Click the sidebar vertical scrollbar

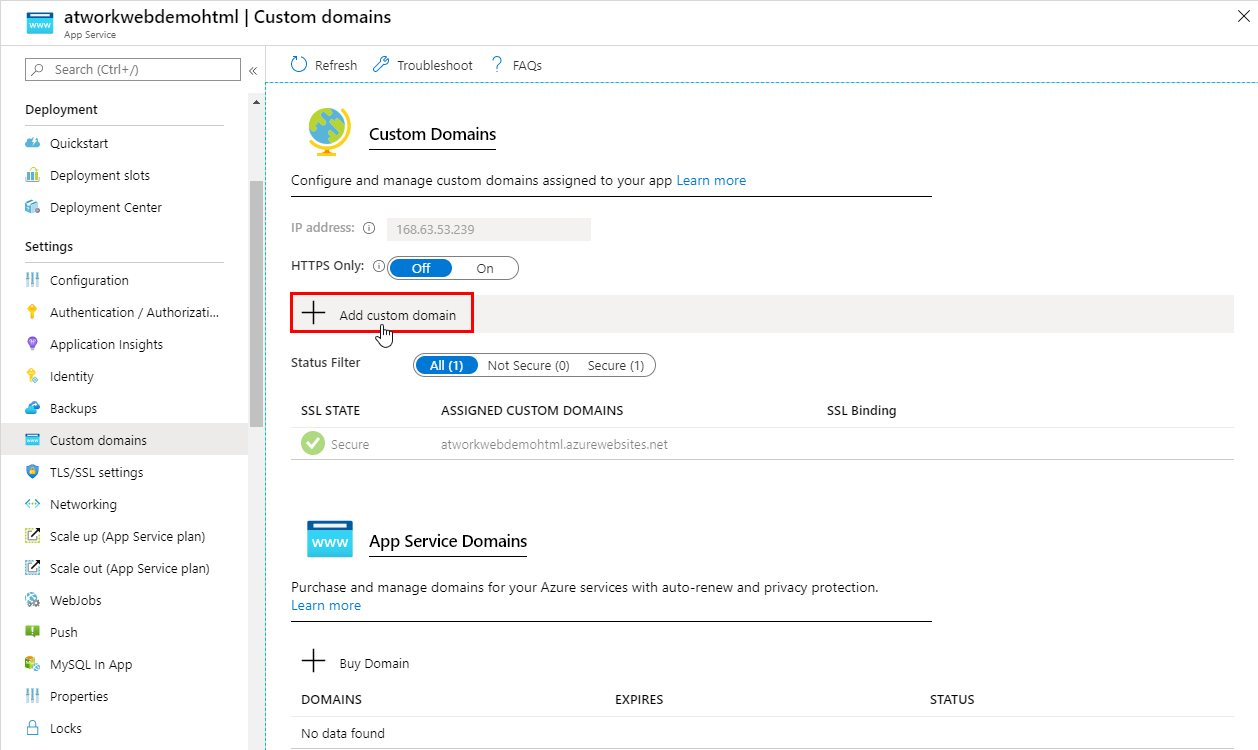coord(256,300)
